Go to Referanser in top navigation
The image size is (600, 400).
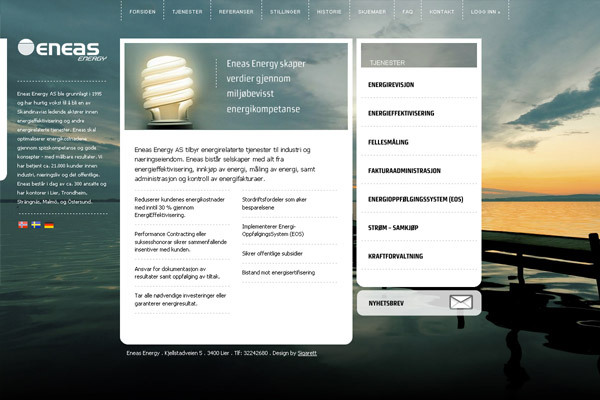pos(236,12)
